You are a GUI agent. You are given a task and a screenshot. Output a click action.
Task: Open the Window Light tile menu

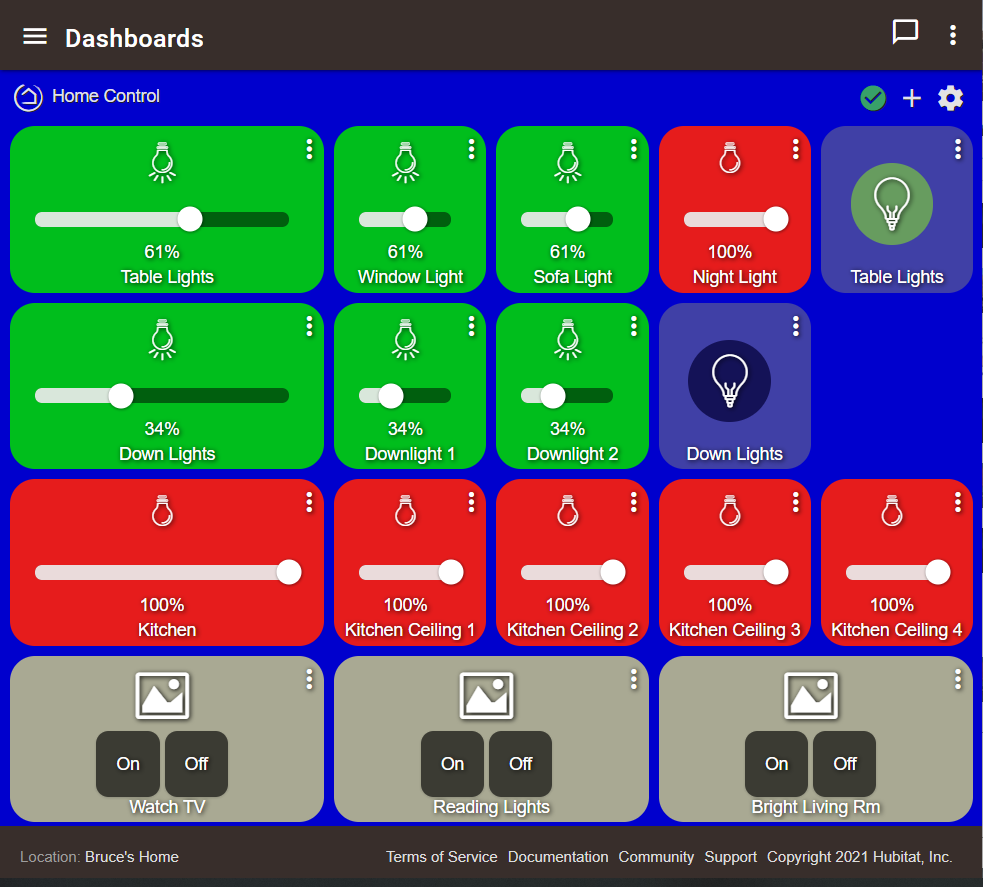(471, 149)
